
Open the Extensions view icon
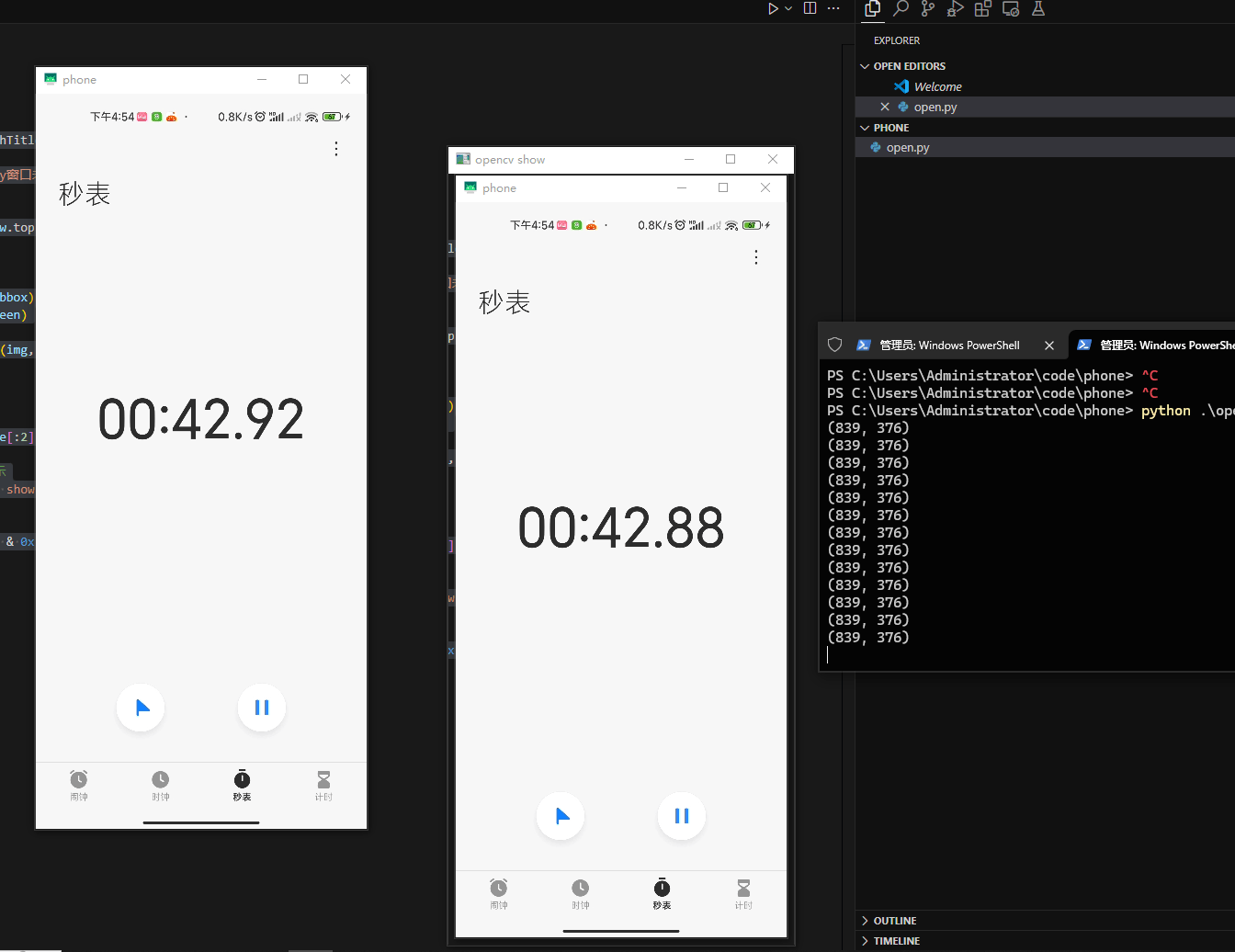(x=983, y=8)
